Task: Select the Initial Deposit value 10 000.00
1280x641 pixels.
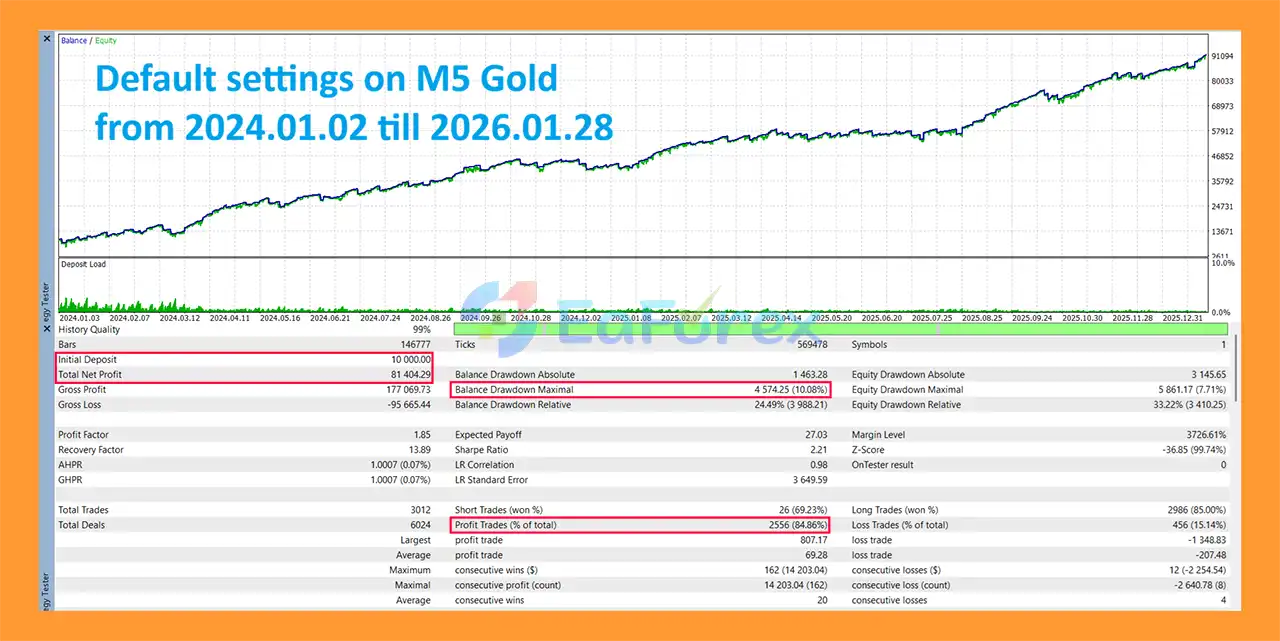Action: click(411, 360)
